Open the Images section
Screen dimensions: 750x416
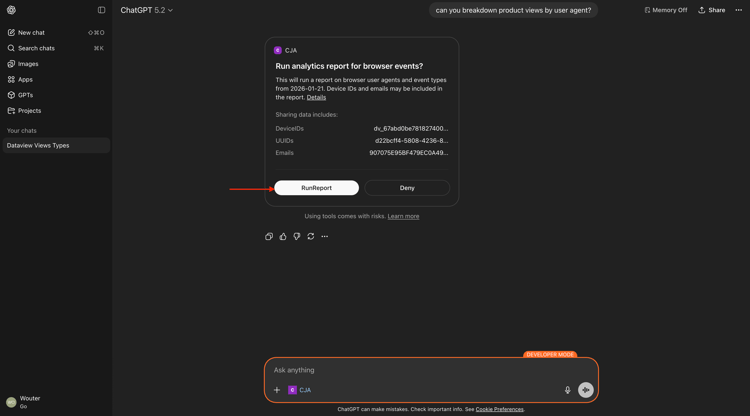pos(56,64)
